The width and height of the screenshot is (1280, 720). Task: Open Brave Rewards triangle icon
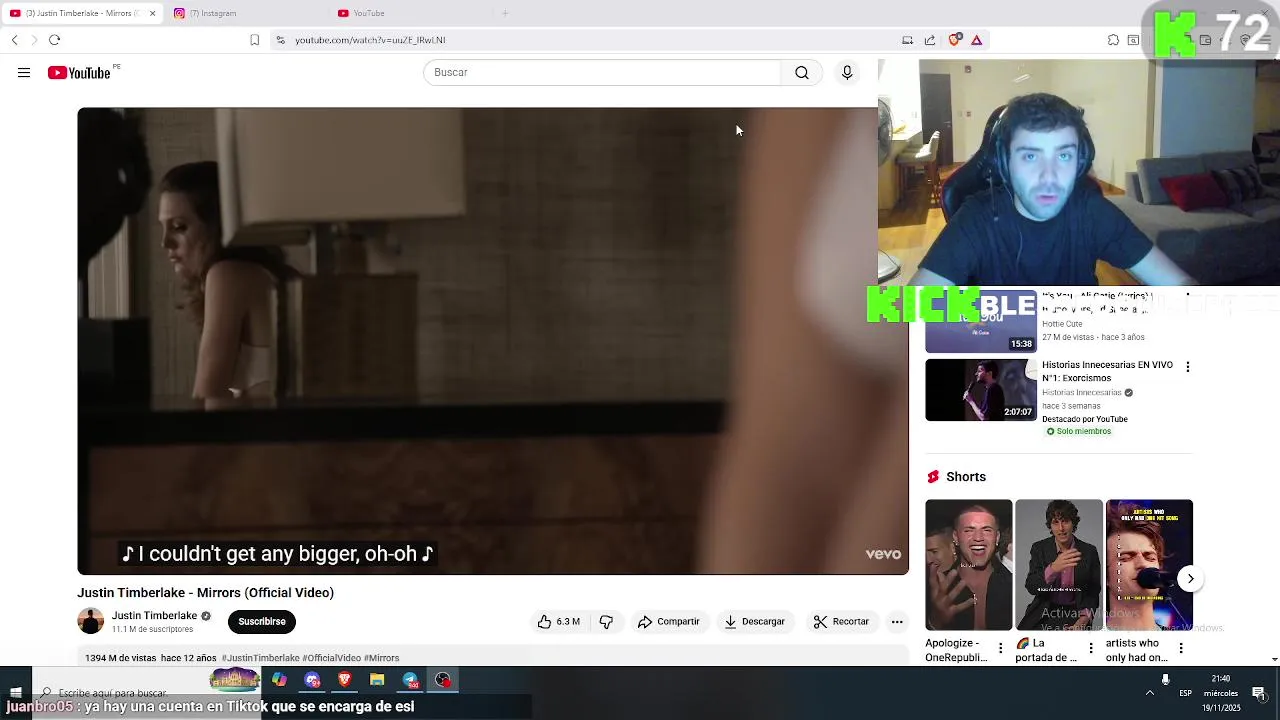pyautogui.click(x=977, y=40)
